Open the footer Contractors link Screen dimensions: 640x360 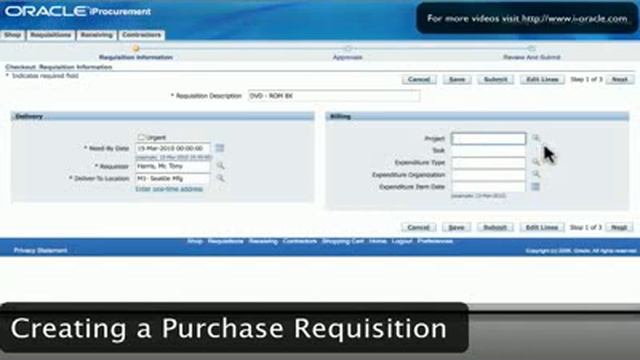(x=300, y=241)
